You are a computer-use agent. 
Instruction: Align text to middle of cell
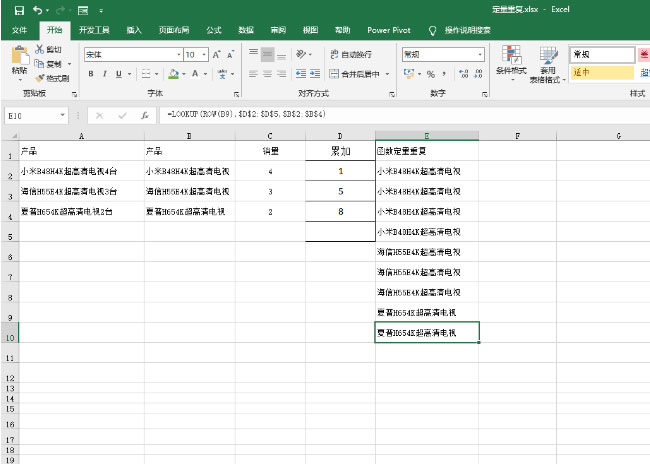click(267, 54)
